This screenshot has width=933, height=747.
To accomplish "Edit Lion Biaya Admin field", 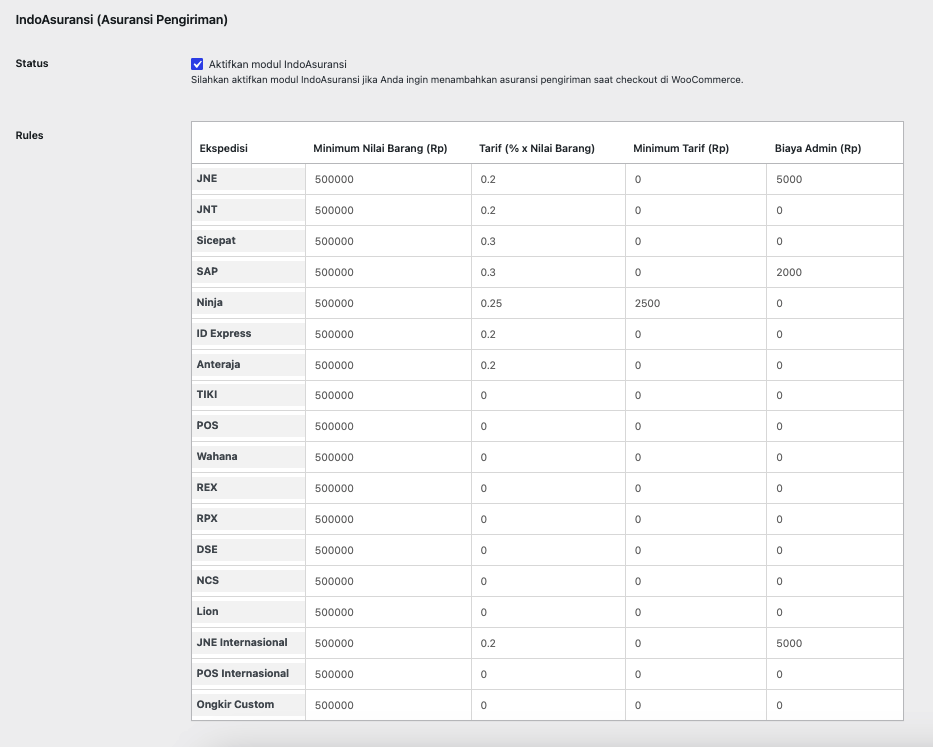I will [x=835, y=612].
